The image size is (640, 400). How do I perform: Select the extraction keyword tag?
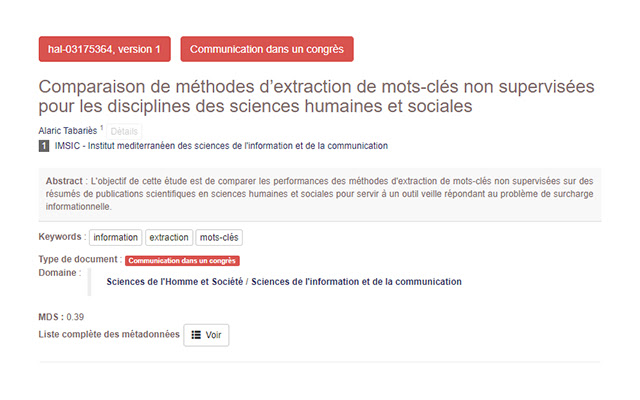point(169,238)
